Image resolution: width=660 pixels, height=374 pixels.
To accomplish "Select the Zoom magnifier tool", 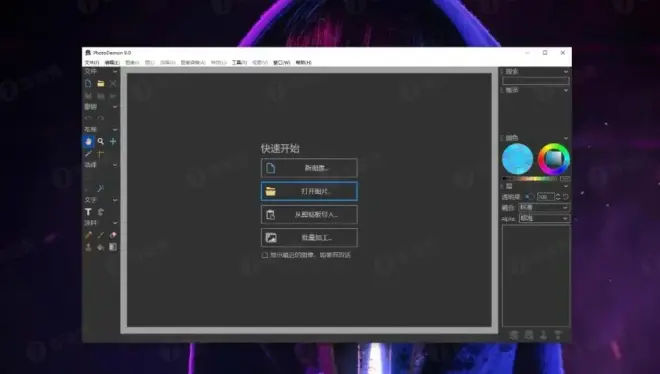I will 100,141.
